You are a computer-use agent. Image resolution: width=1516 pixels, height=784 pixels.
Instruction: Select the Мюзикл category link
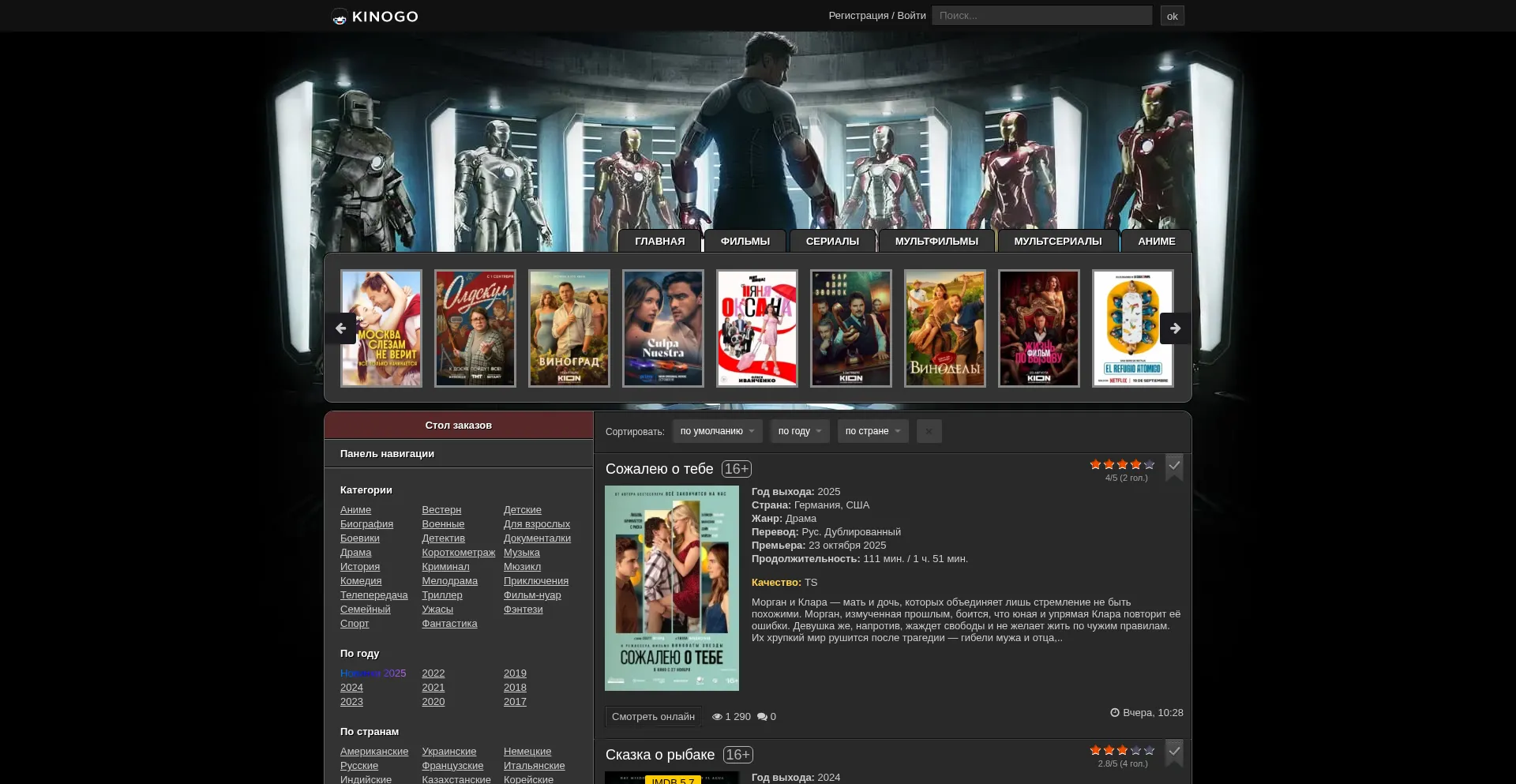coord(522,567)
